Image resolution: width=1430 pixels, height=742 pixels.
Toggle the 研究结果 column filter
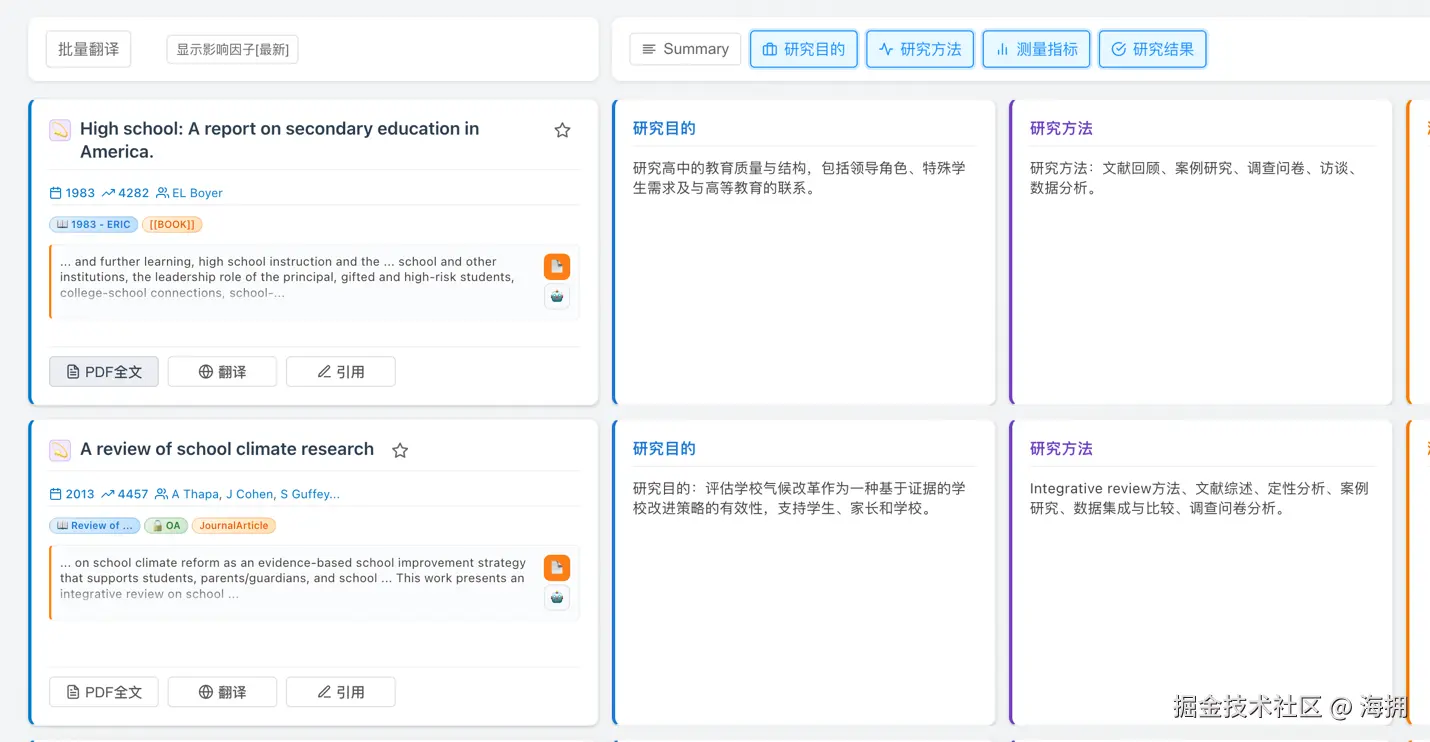1152,49
